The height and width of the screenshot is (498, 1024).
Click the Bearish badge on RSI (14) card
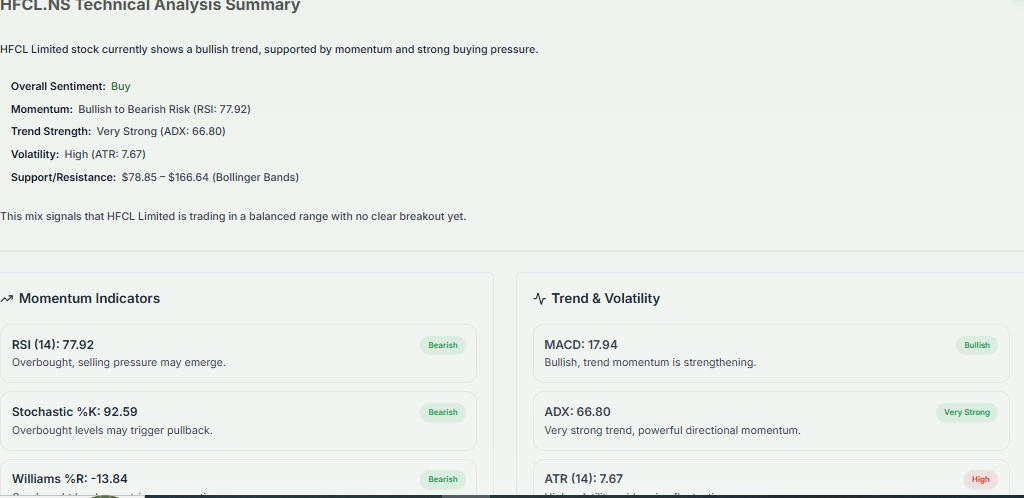pos(443,345)
